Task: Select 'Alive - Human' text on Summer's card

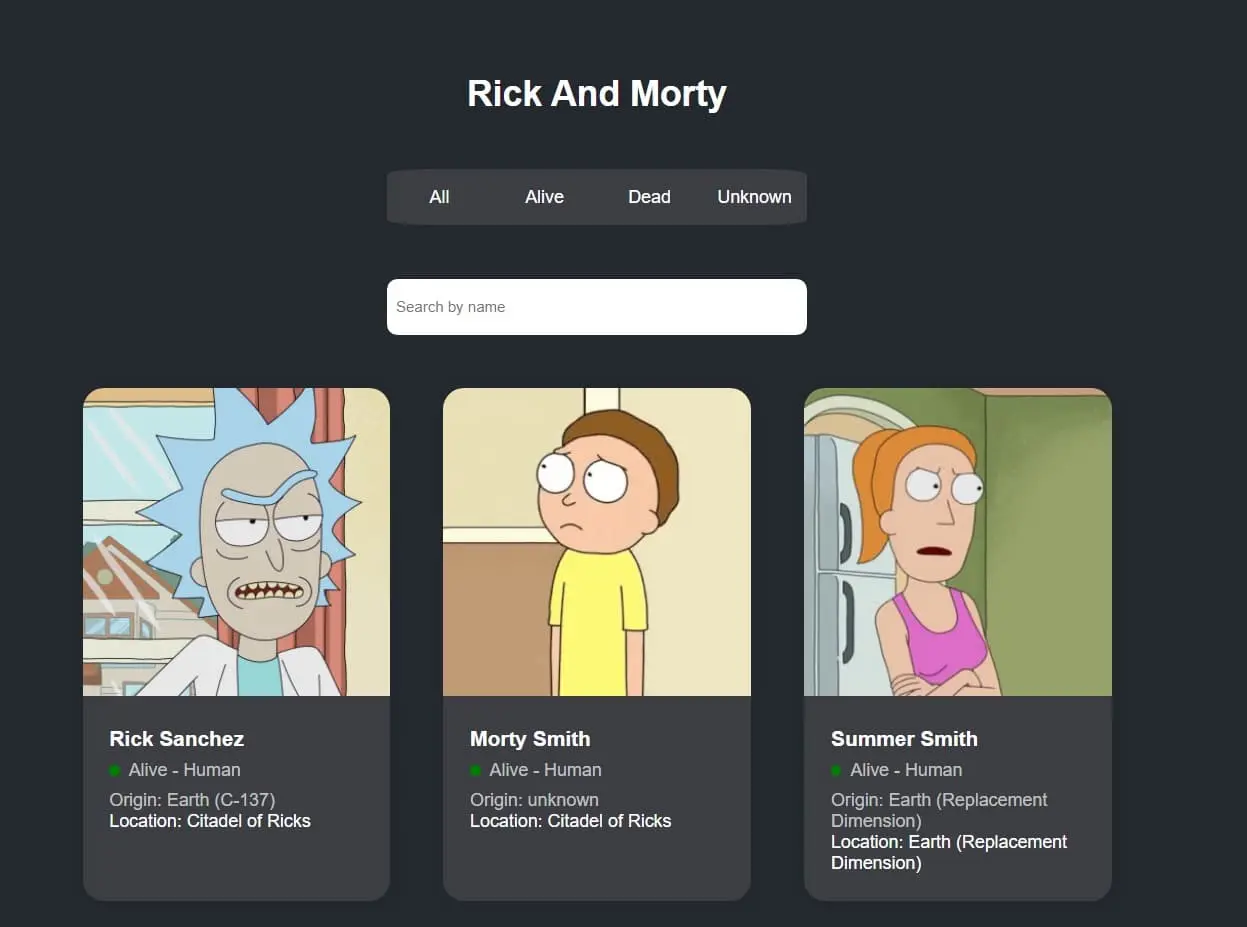Action: point(907,770)
